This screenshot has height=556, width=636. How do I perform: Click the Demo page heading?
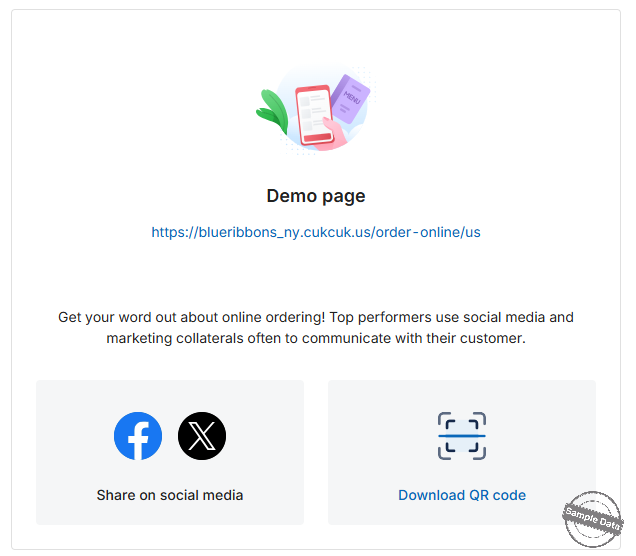pyautogui.click(x=316, y=196)
